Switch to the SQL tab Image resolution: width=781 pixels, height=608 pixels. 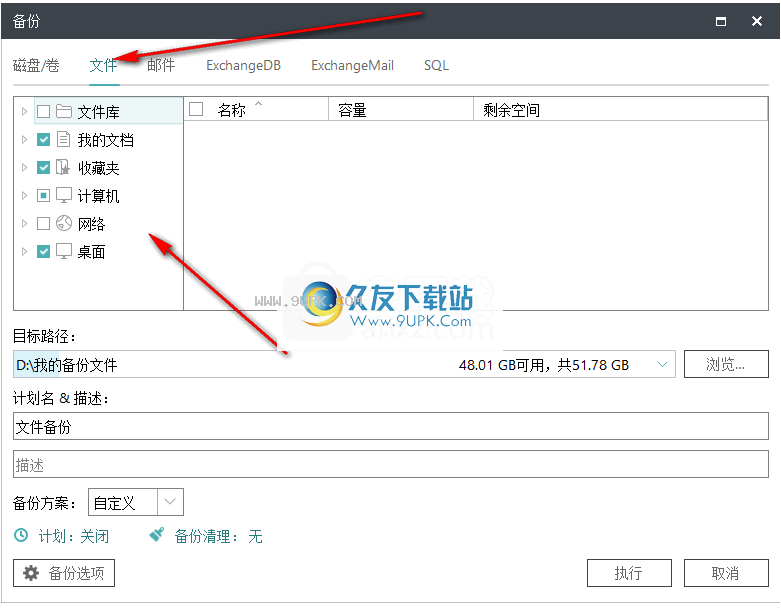pyautogui.click(x=436, y=65)
